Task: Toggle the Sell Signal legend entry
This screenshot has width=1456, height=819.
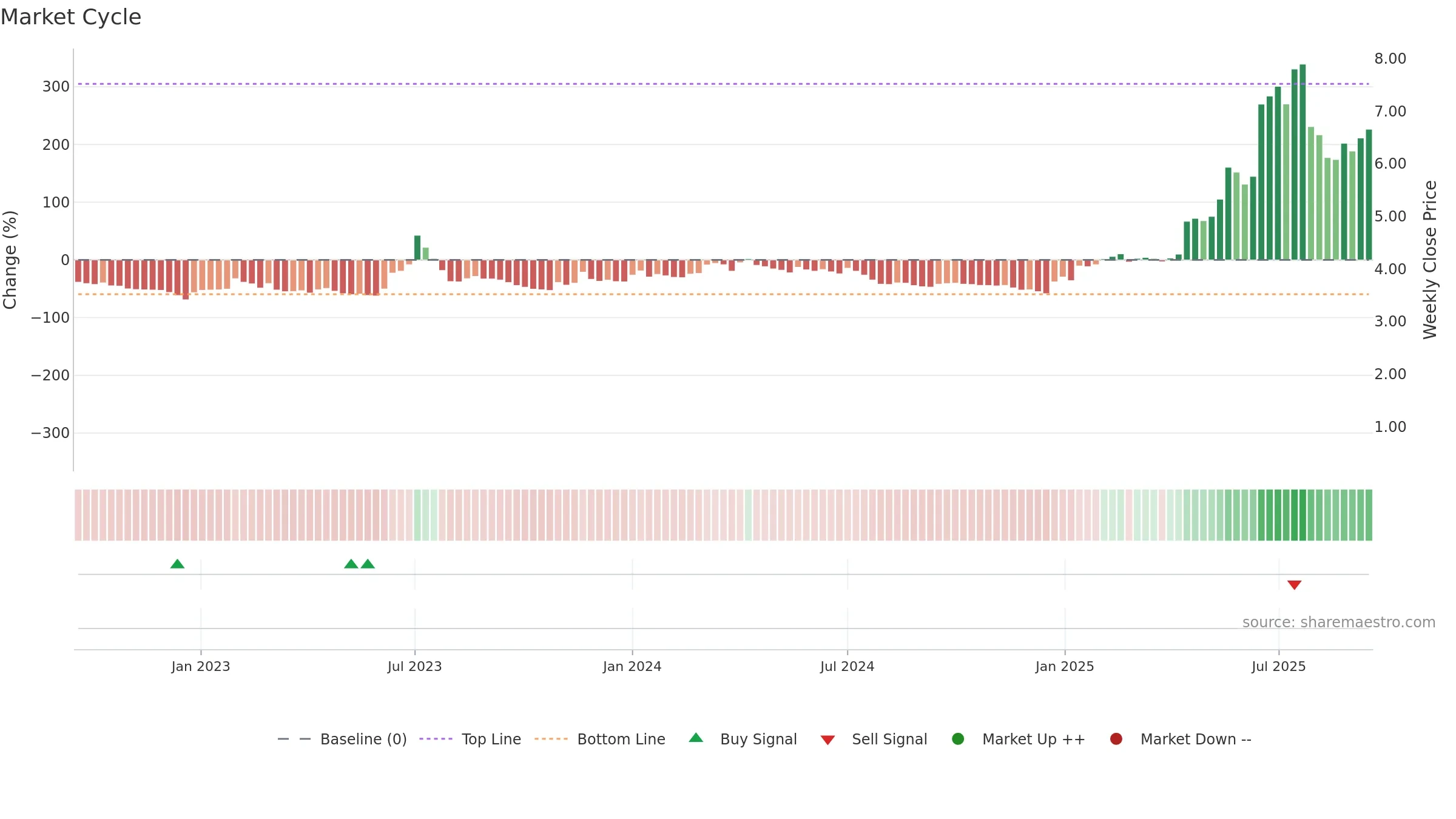Action: (x=874, y=739)
